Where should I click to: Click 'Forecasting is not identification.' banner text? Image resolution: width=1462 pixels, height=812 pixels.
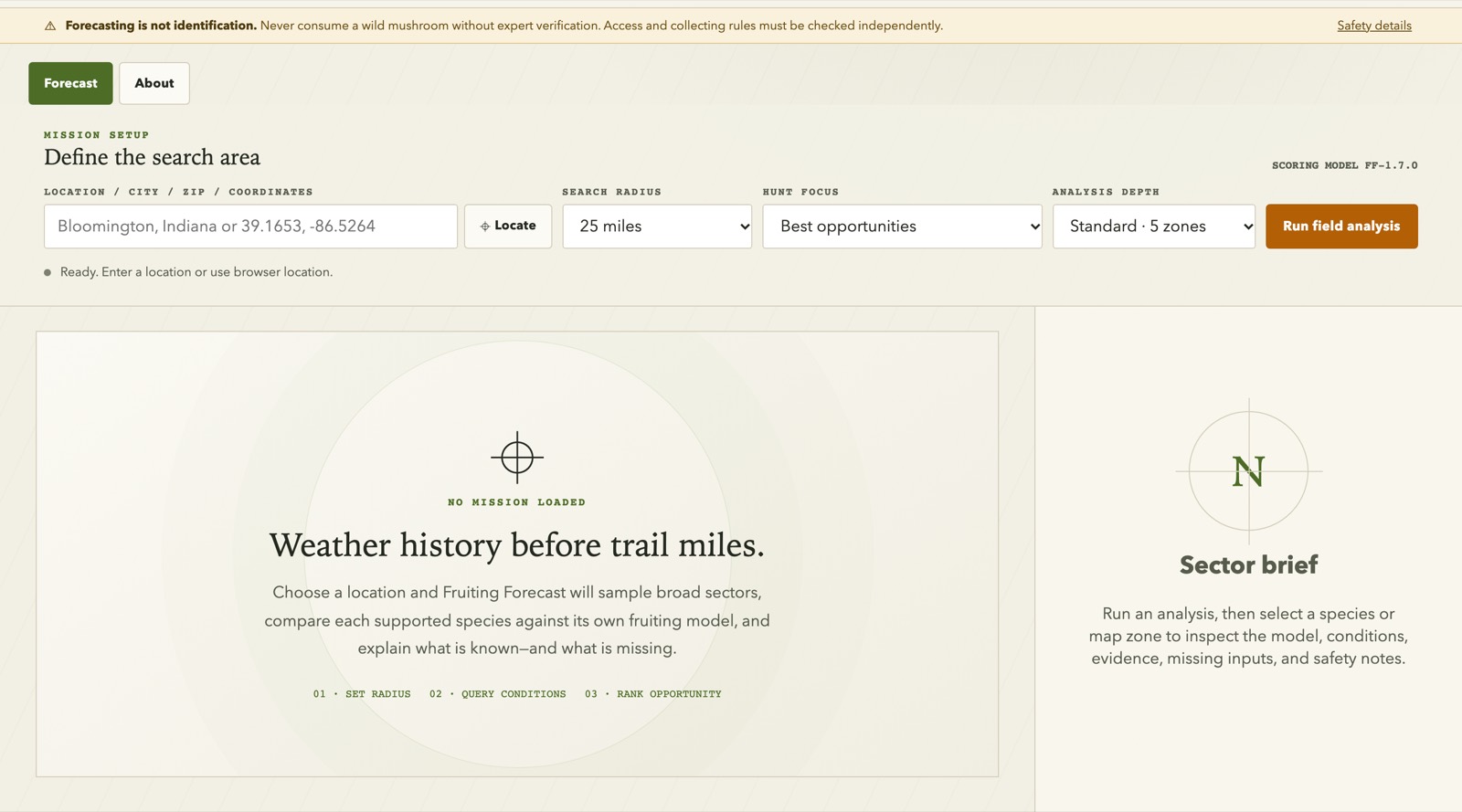pos(161,26)
